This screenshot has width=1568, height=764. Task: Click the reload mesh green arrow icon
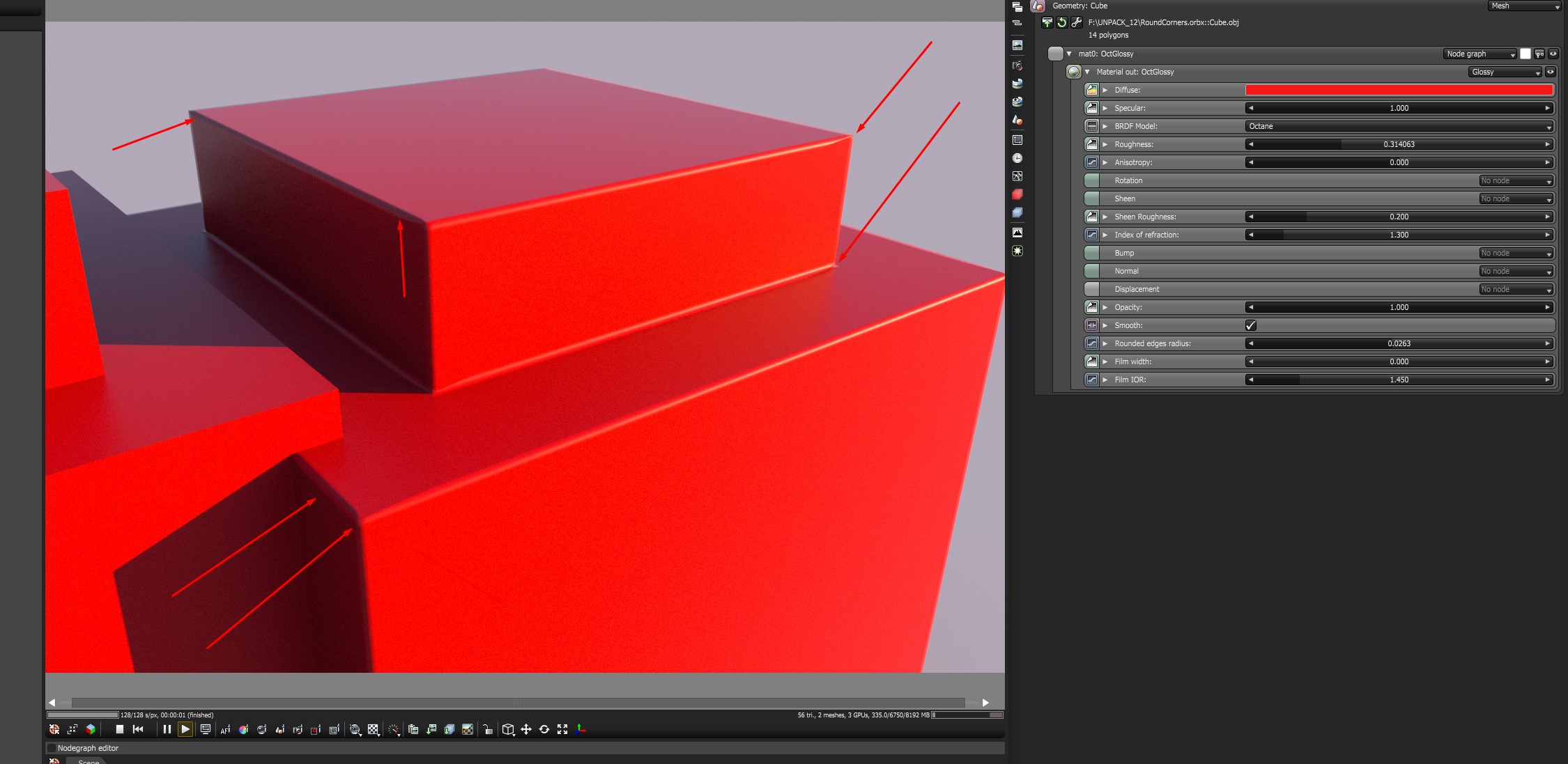click(x=1061, y=22)
